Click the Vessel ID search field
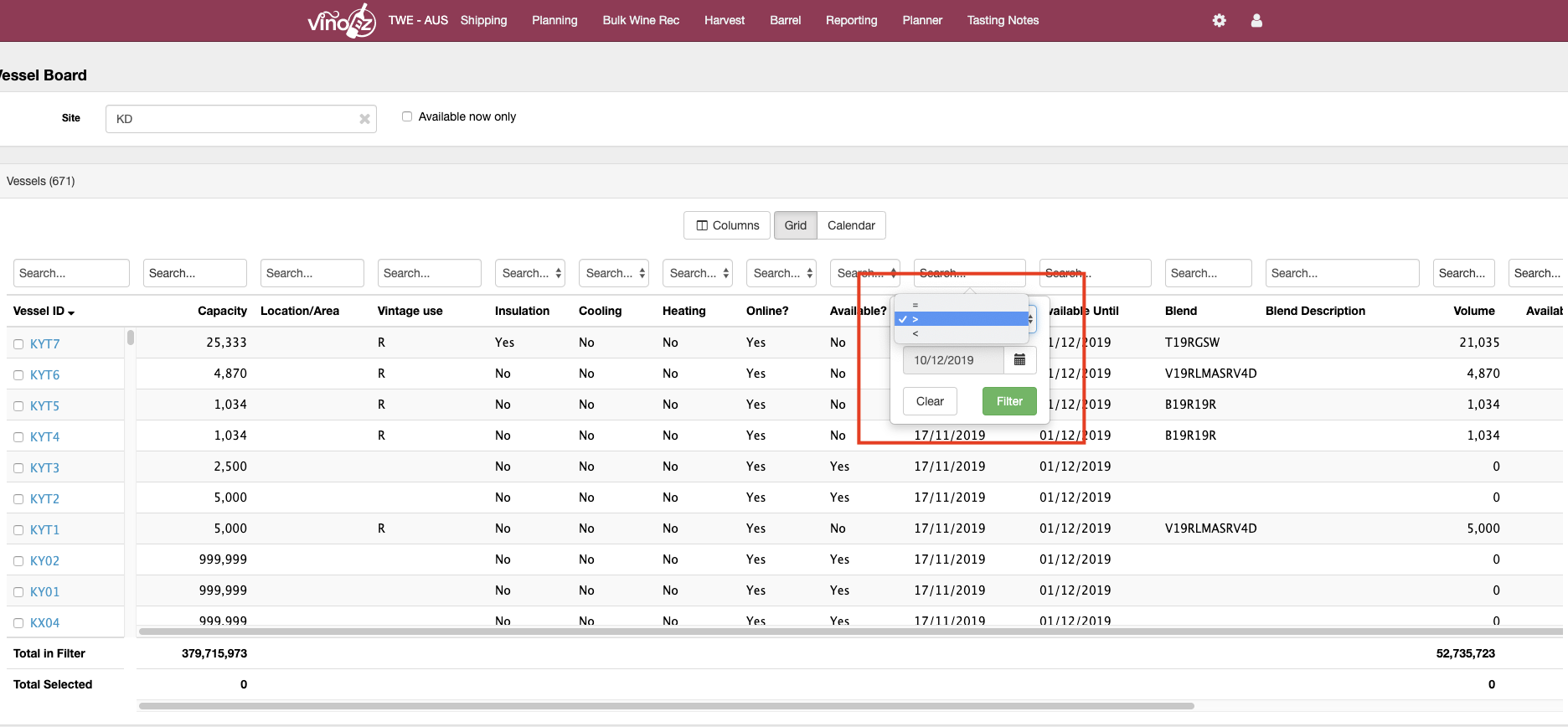This screenshot has height=727, width=1568. (71, 273)
